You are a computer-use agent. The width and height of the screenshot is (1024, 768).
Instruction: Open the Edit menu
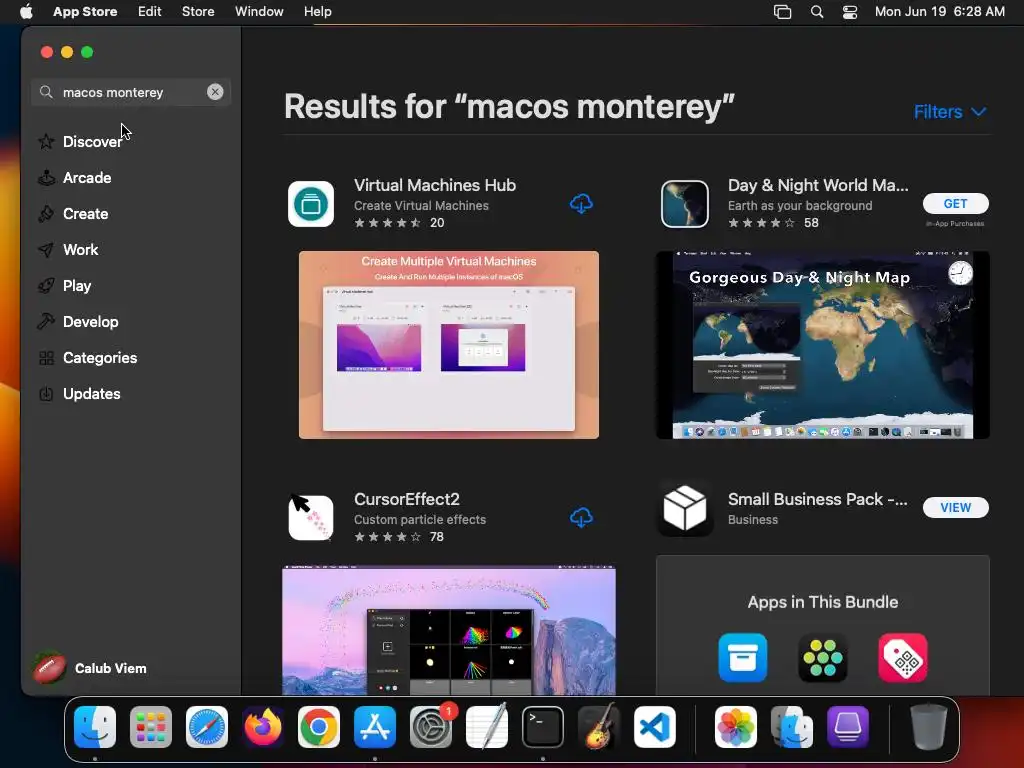pyautogui.click(x=150, y=12)
